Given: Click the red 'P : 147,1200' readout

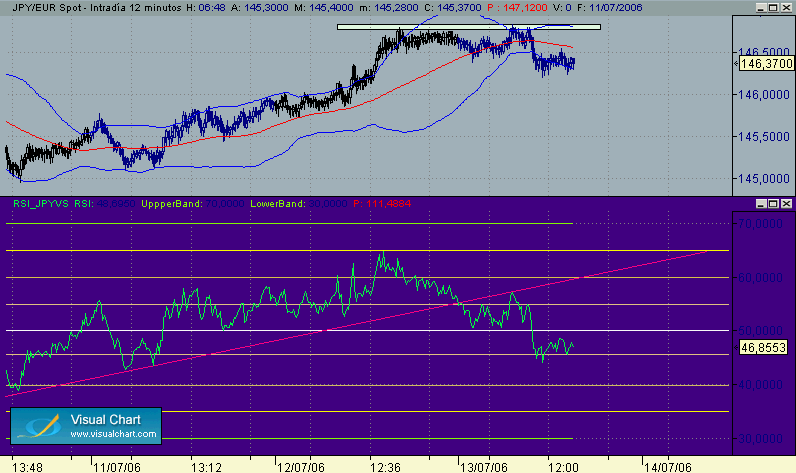Looking at the screenshot, I should (x=517, y=8).
